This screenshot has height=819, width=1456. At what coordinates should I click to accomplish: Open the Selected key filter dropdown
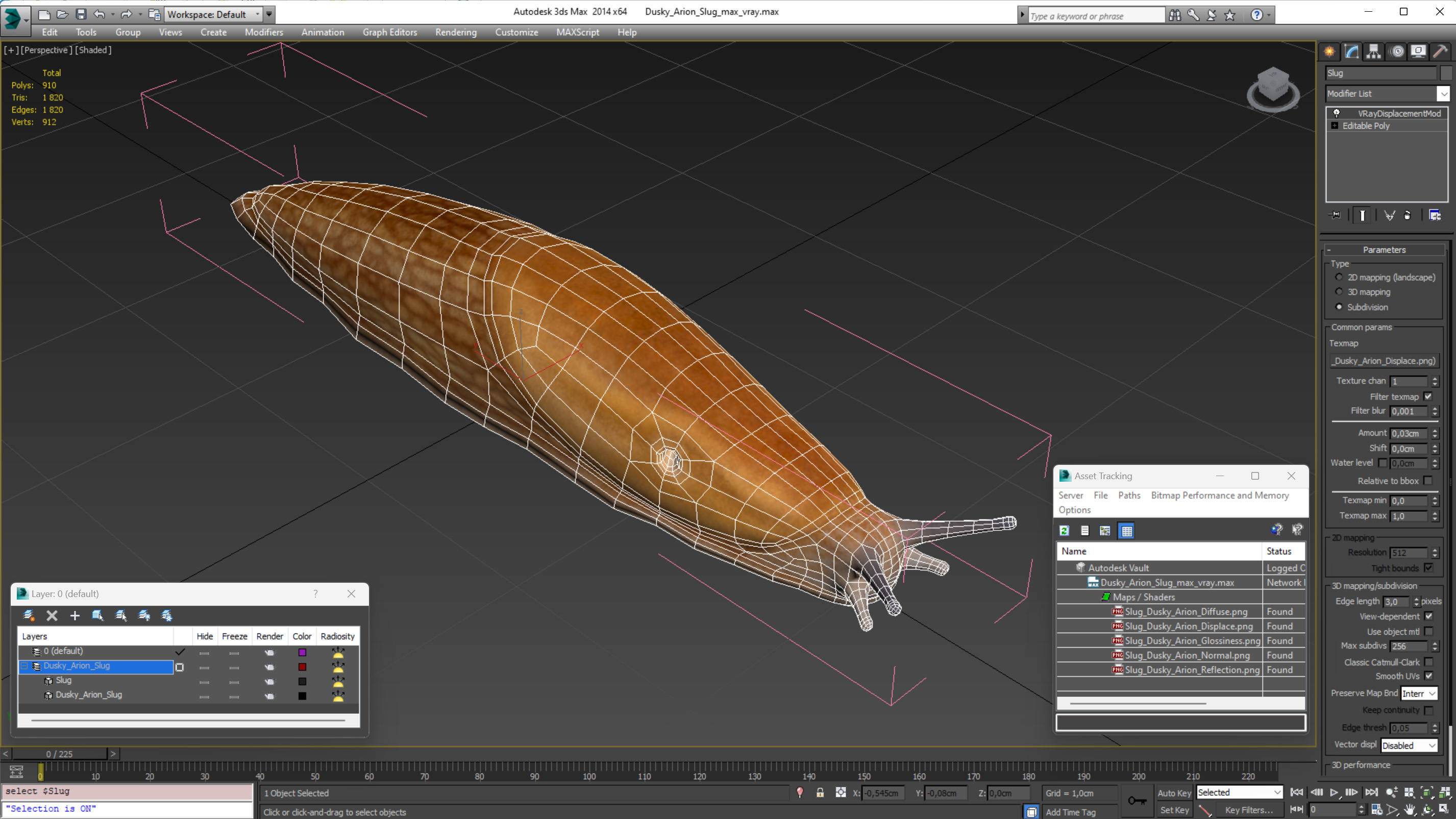click(x=1240, y=792)
